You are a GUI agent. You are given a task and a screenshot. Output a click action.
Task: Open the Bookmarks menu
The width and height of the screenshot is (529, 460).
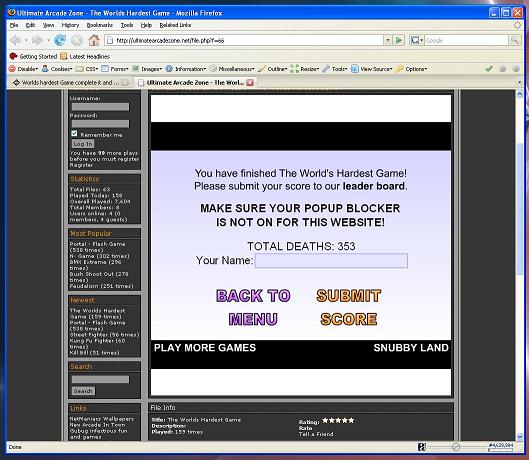[100, 25]
